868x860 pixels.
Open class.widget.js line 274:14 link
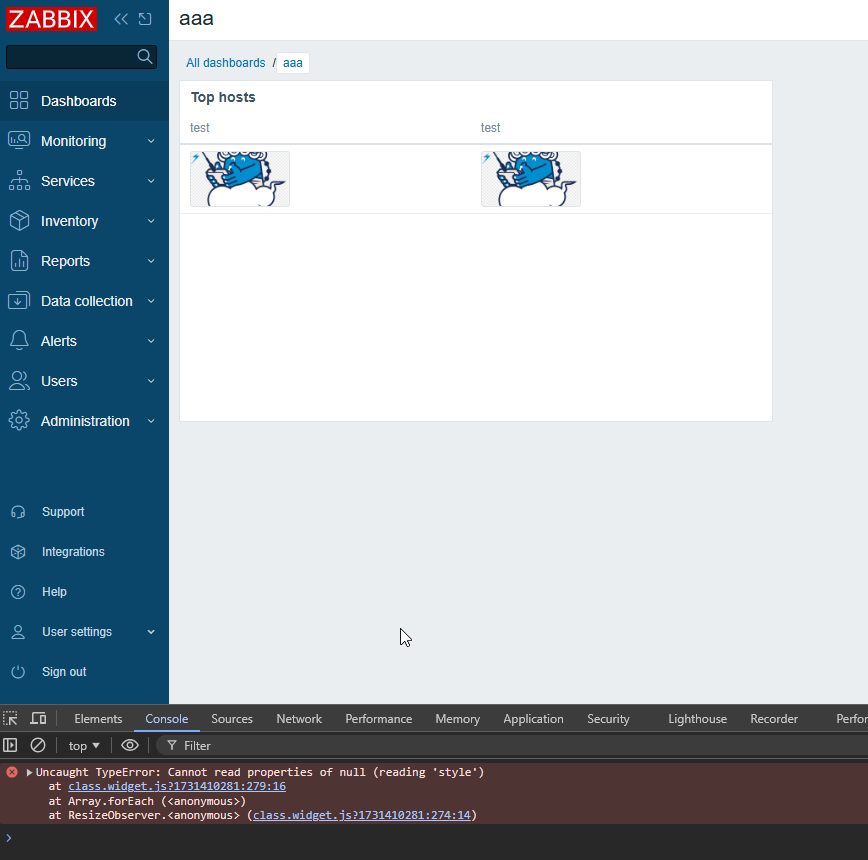point(361,815)
